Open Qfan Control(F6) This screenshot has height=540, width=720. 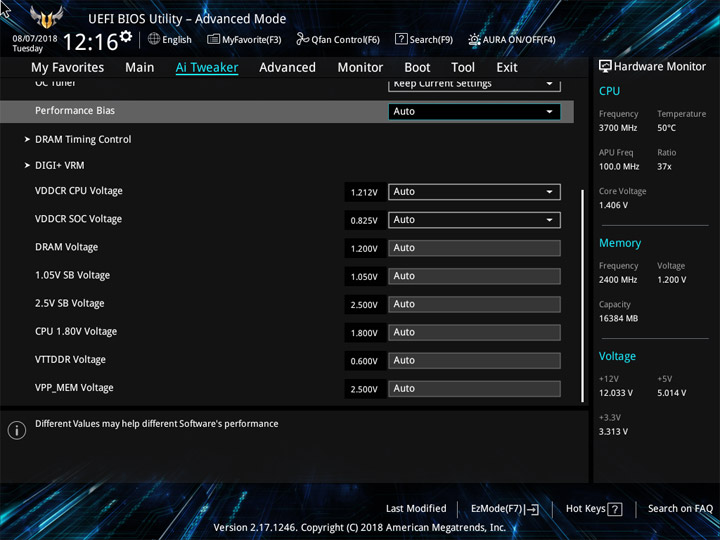pos(338,39)
